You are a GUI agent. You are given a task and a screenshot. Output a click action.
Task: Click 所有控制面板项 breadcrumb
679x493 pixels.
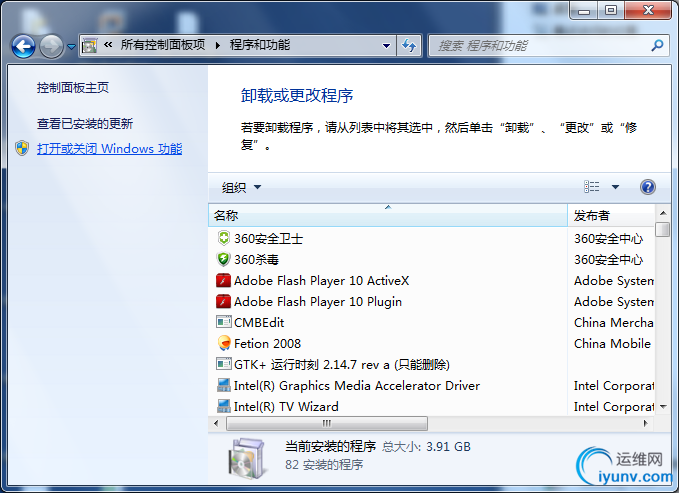point(163,45)
